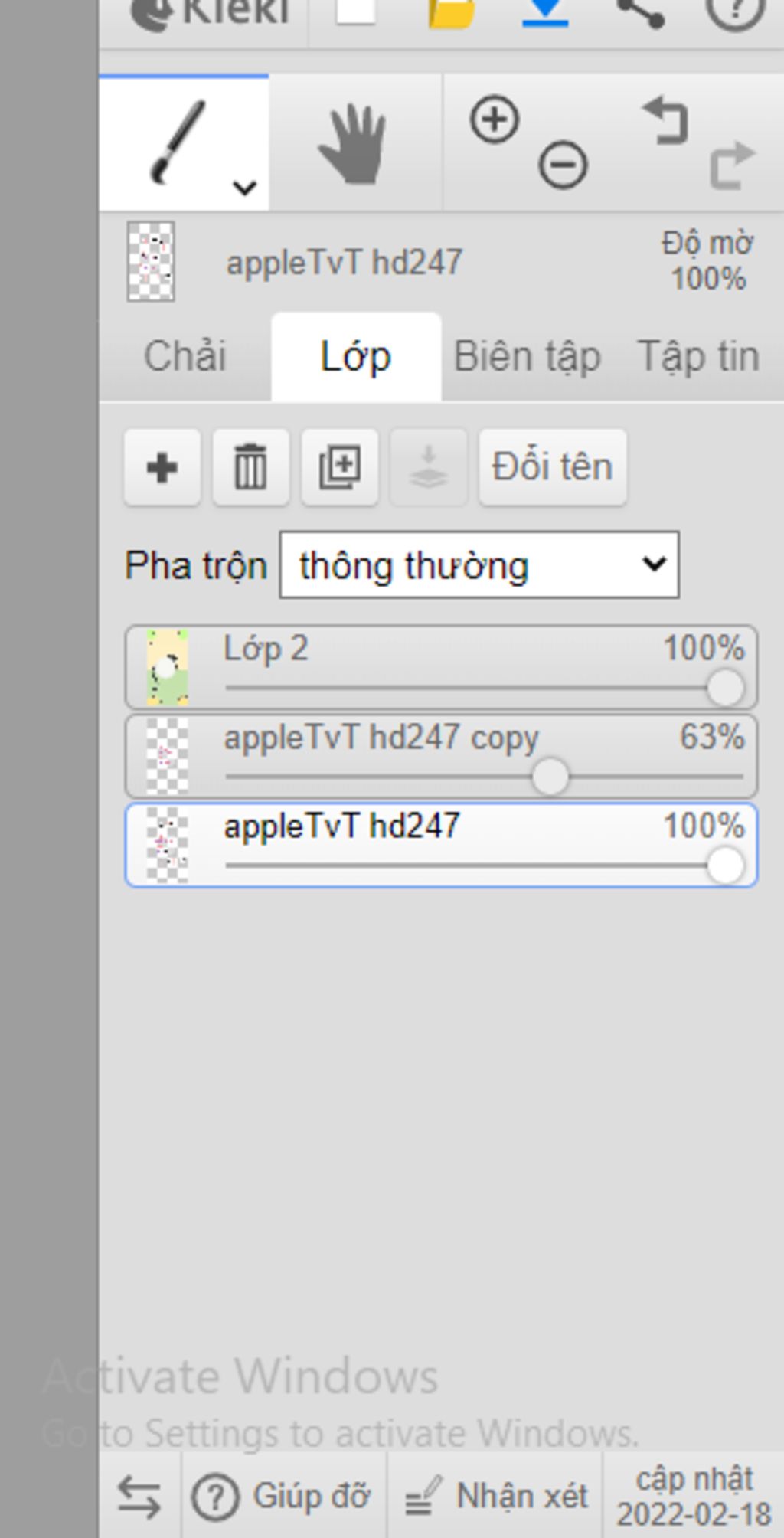Click the zoom in icon

click(x=494, y=119)
